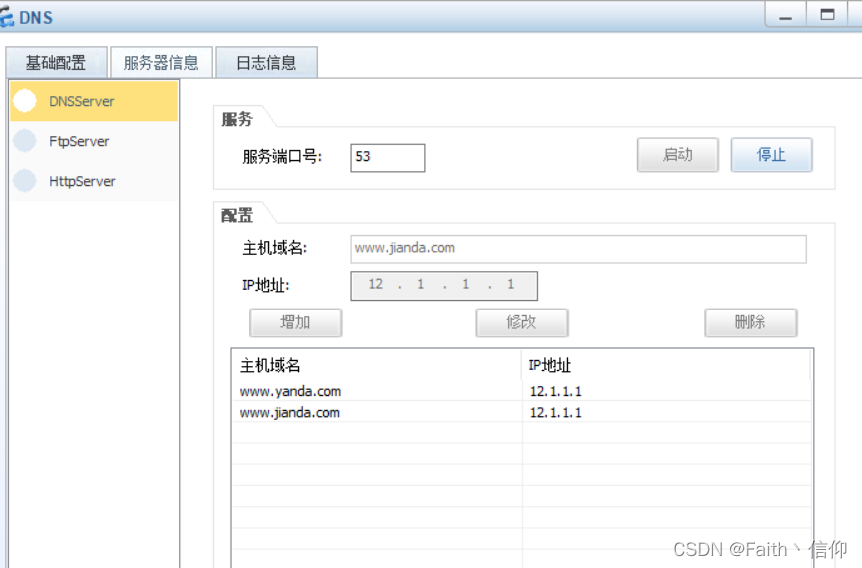Click the 停止 stop button

[771, 155]
